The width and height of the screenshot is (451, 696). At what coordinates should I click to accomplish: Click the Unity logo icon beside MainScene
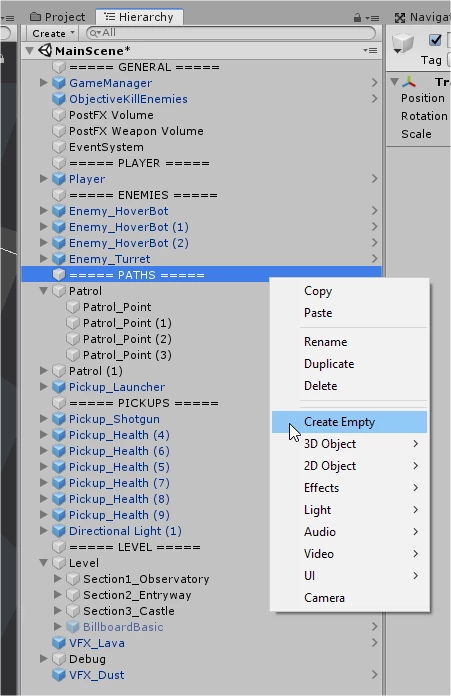pyautogui.click(x=45, y=51)
